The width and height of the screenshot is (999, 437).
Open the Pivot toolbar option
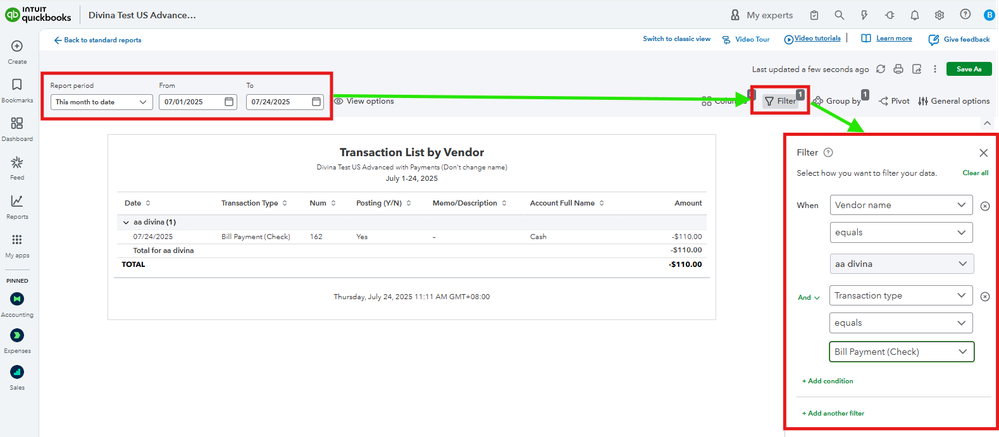[x=894, y=101]
